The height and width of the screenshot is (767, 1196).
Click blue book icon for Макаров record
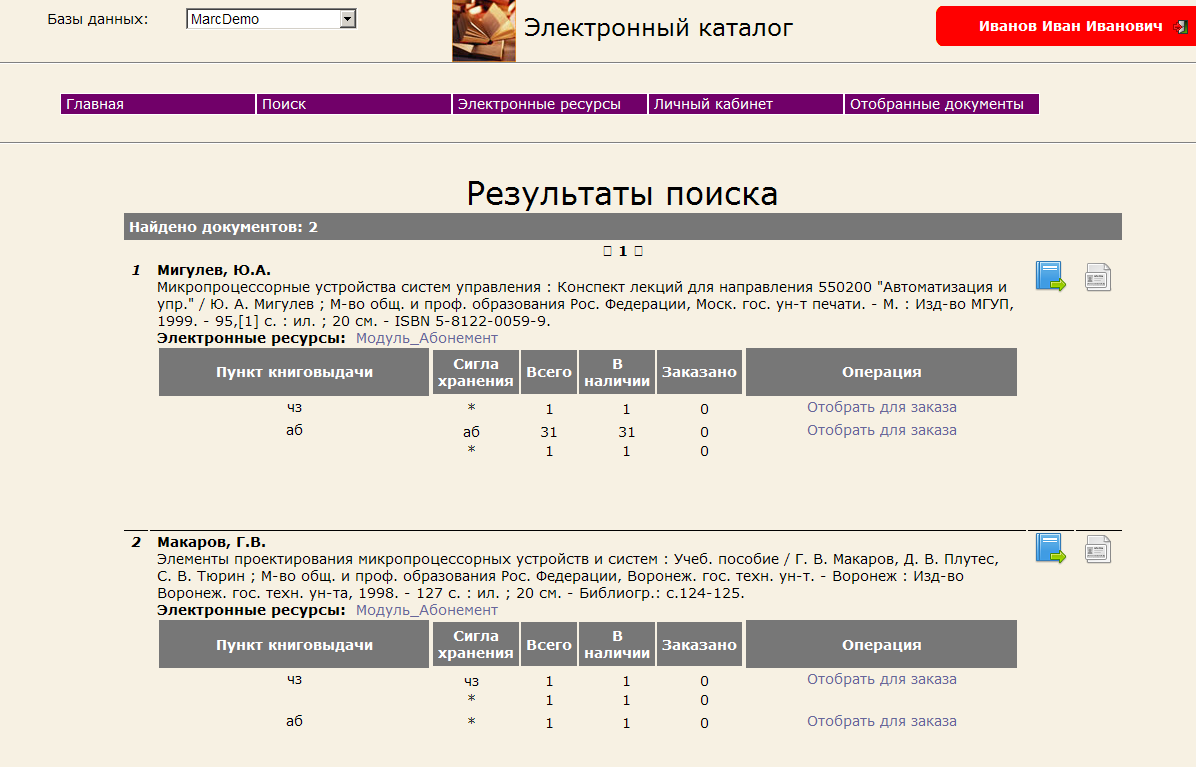1050,548
